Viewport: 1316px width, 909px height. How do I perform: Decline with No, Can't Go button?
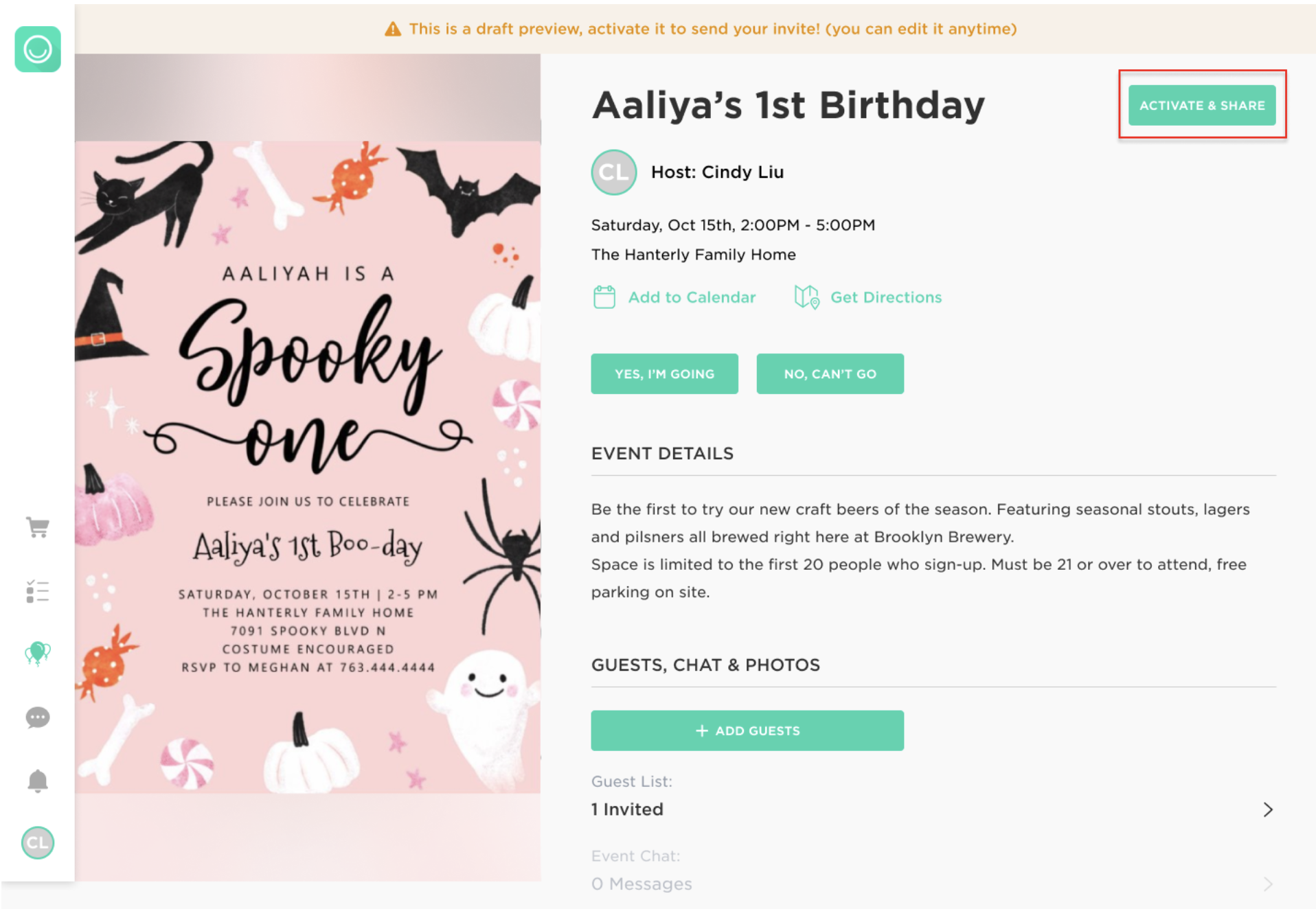(x=830, y=374)
